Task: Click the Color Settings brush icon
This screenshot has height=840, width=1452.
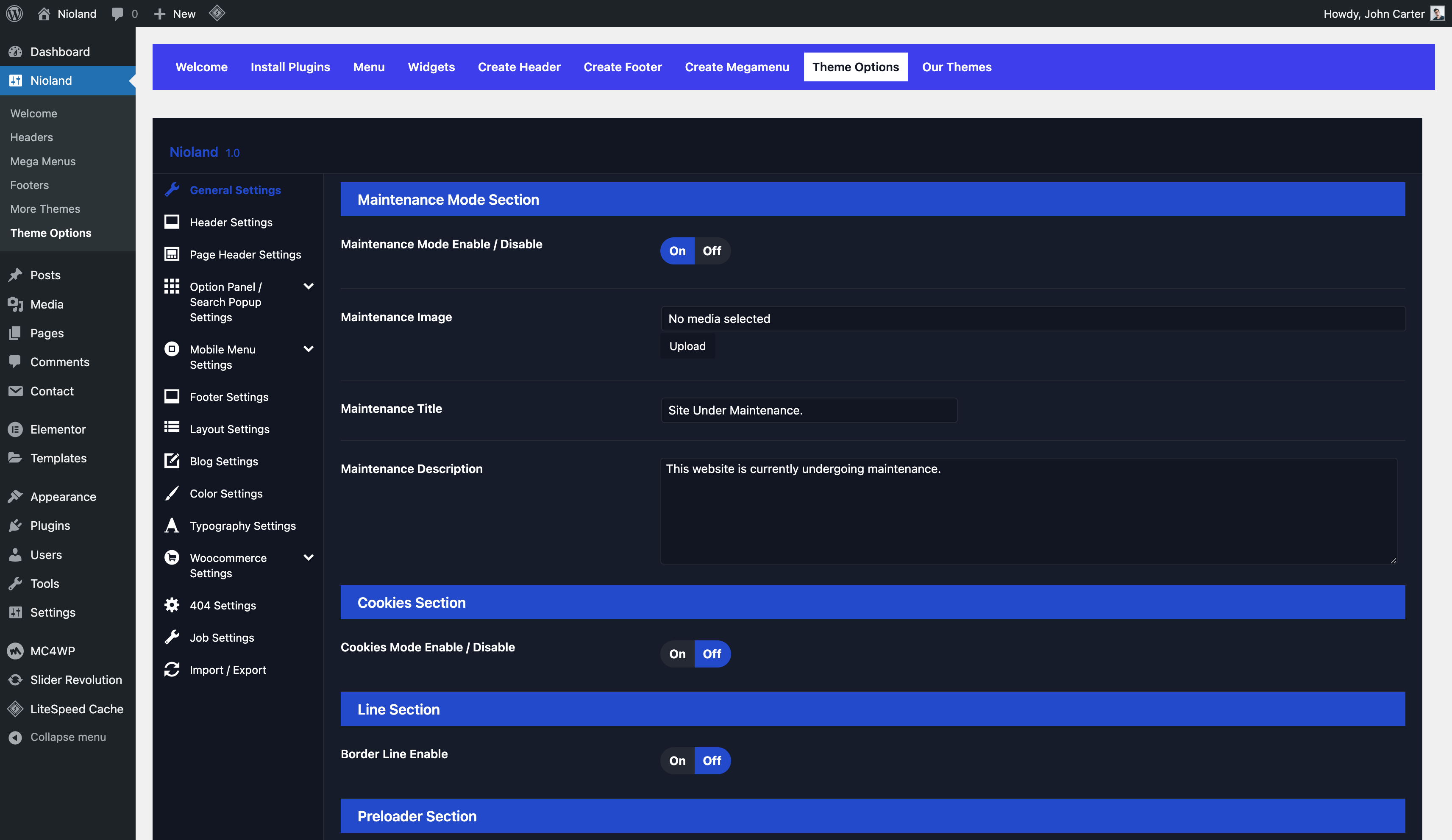Action: point(172,493)
